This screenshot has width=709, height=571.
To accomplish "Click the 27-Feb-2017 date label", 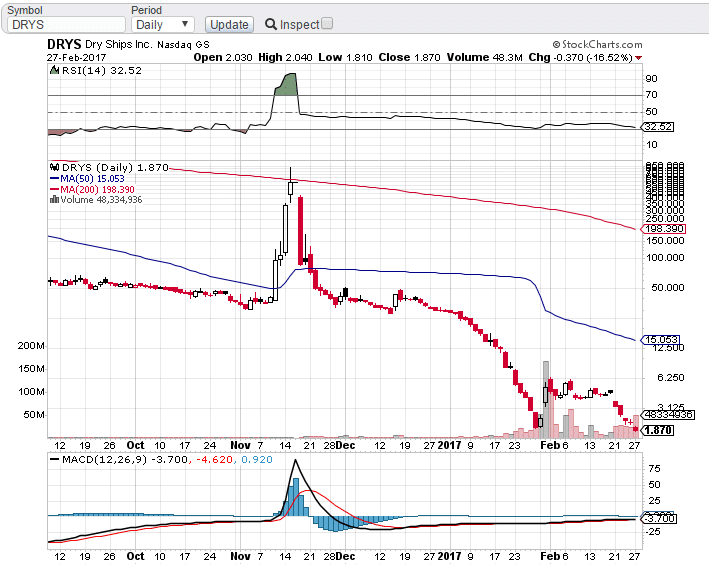I will [76, 58].
